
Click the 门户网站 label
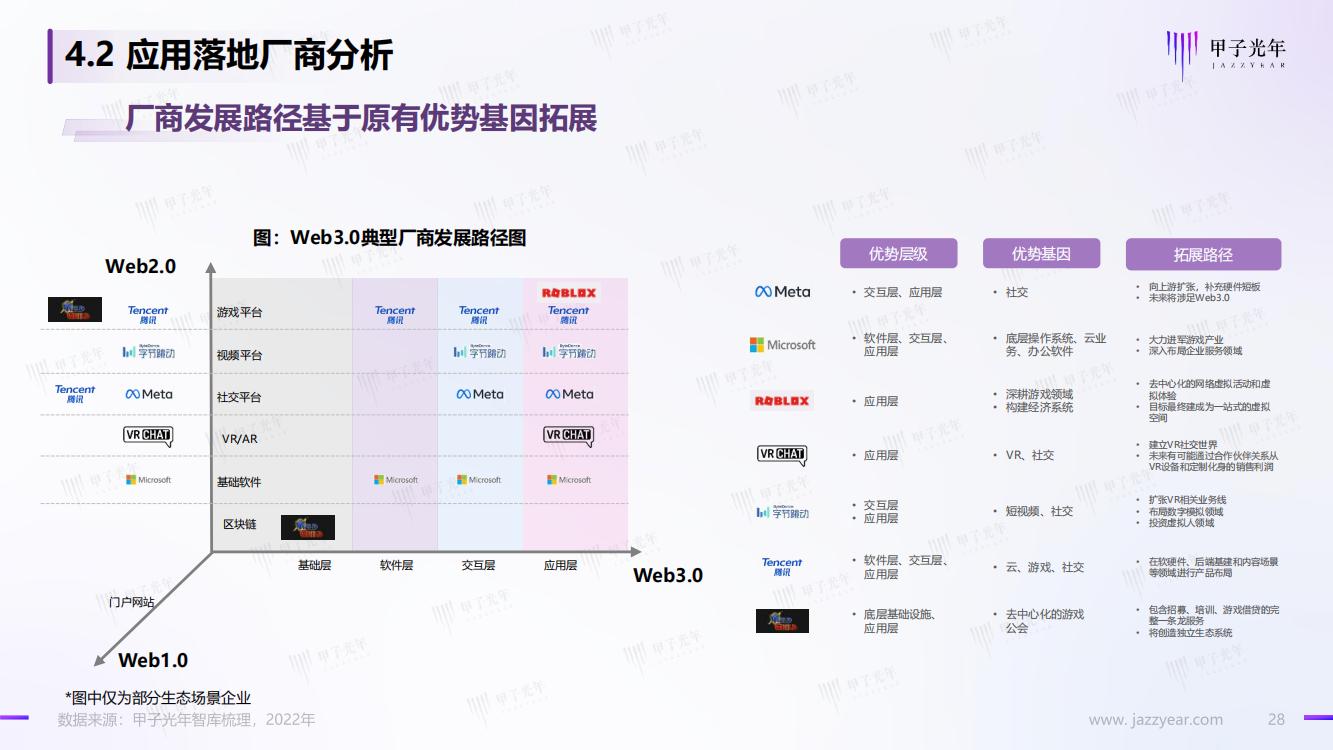coord(132,603)
